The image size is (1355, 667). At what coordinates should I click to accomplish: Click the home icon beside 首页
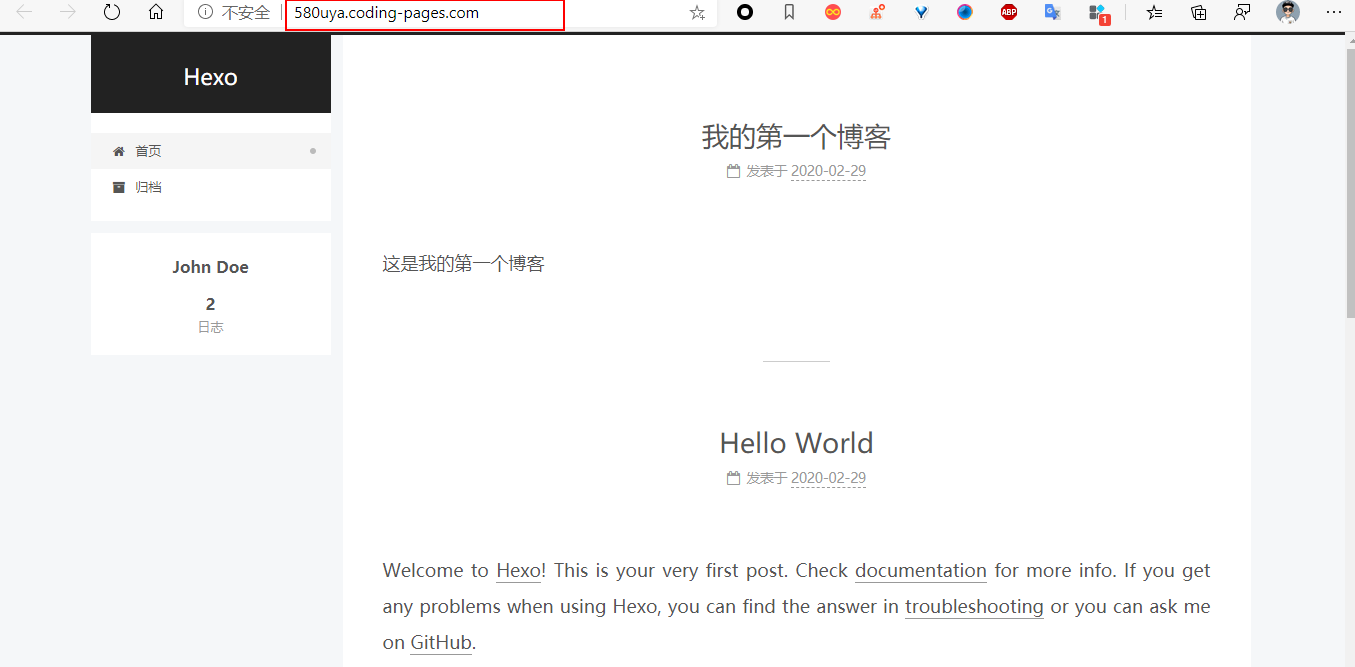coord(119,151)
